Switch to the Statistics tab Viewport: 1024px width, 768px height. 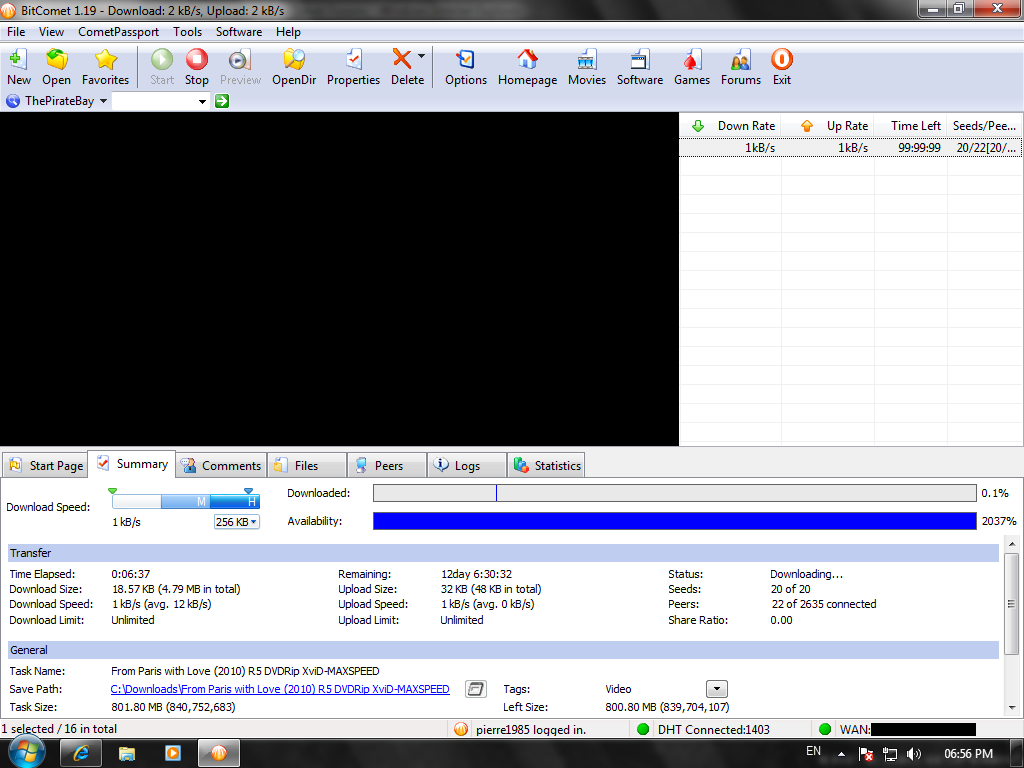coord(547,466)
